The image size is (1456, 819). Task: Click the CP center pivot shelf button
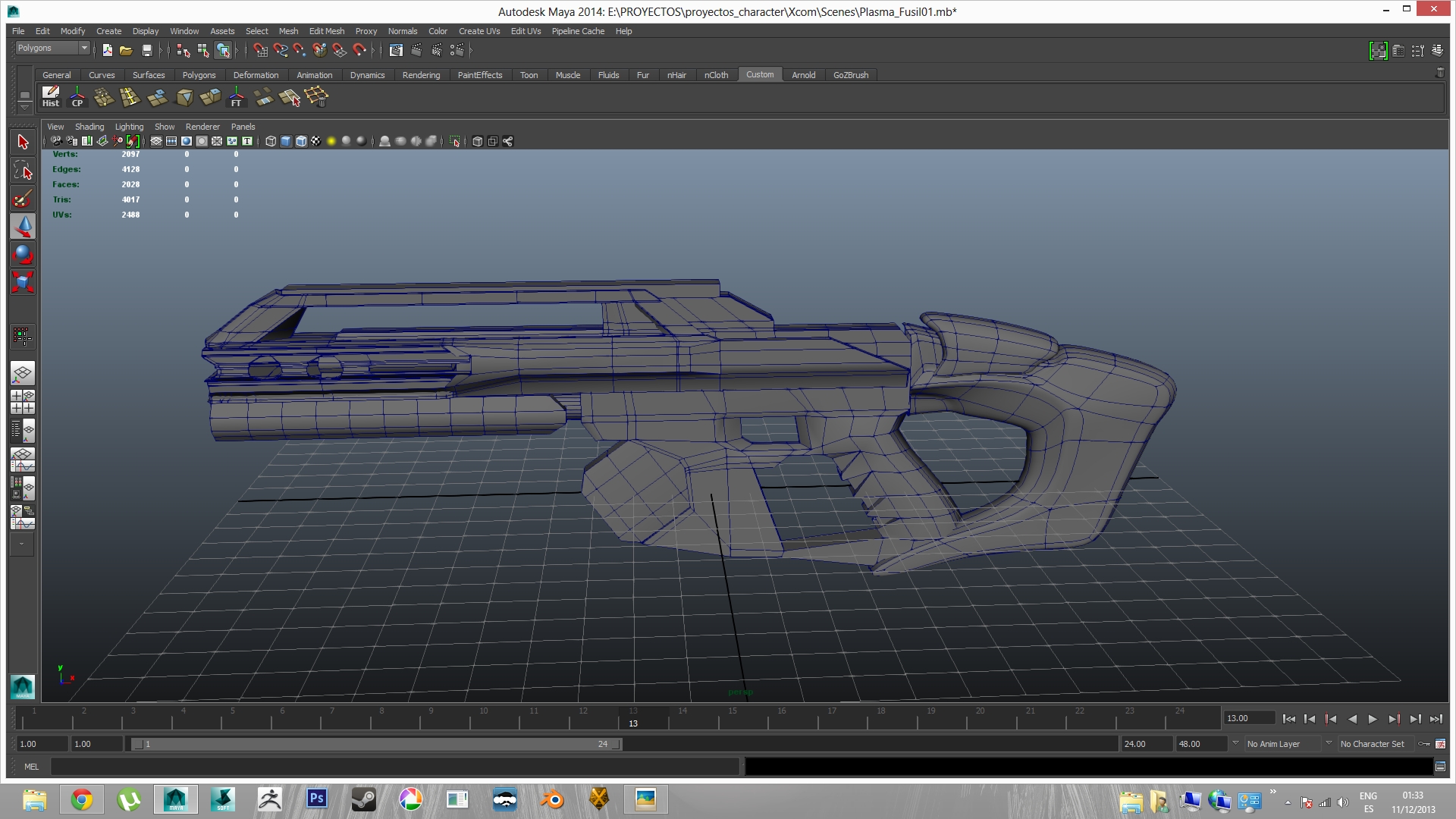(77, 97)
